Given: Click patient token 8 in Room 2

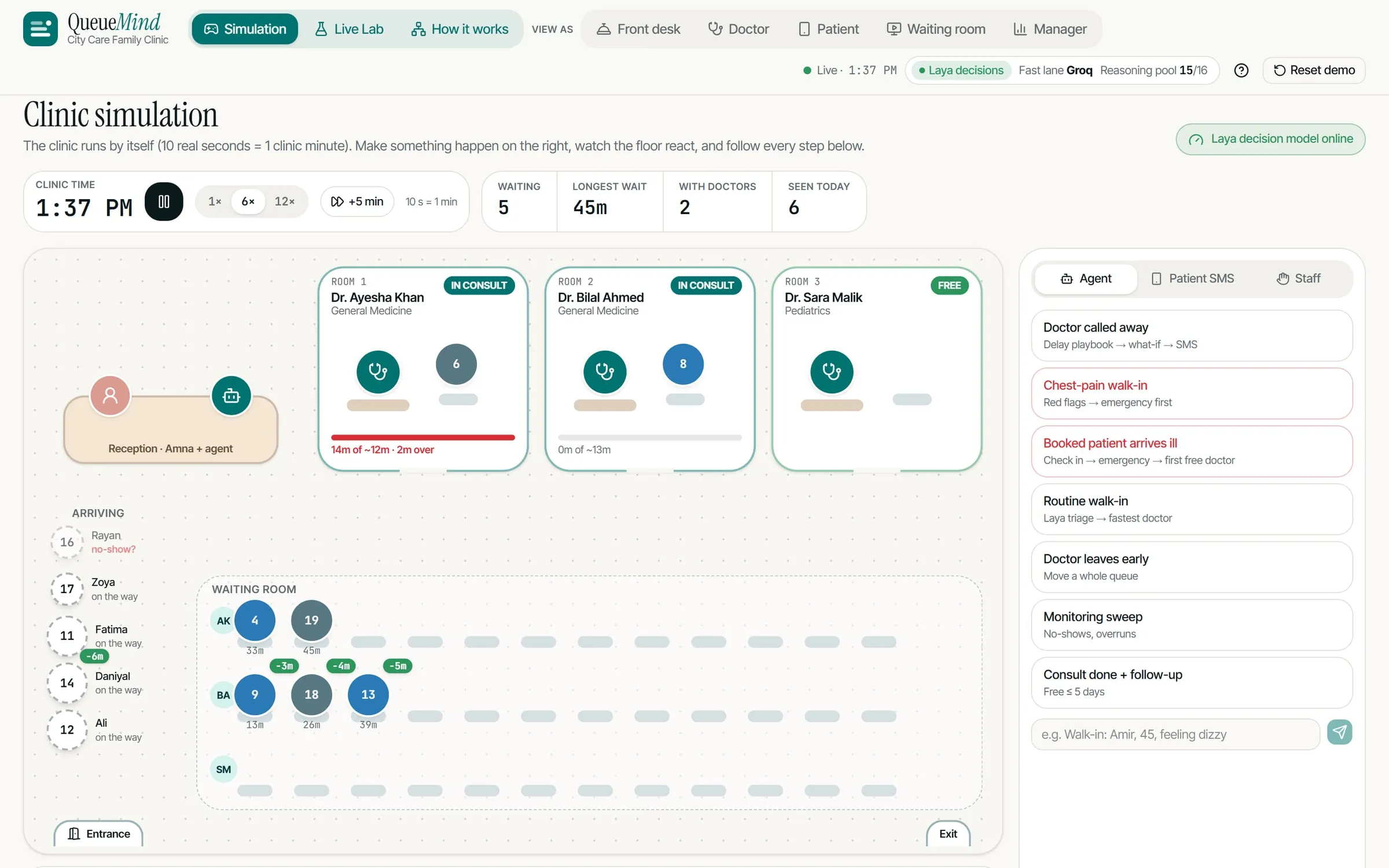Looking at the screenshot, I should 683,364.
